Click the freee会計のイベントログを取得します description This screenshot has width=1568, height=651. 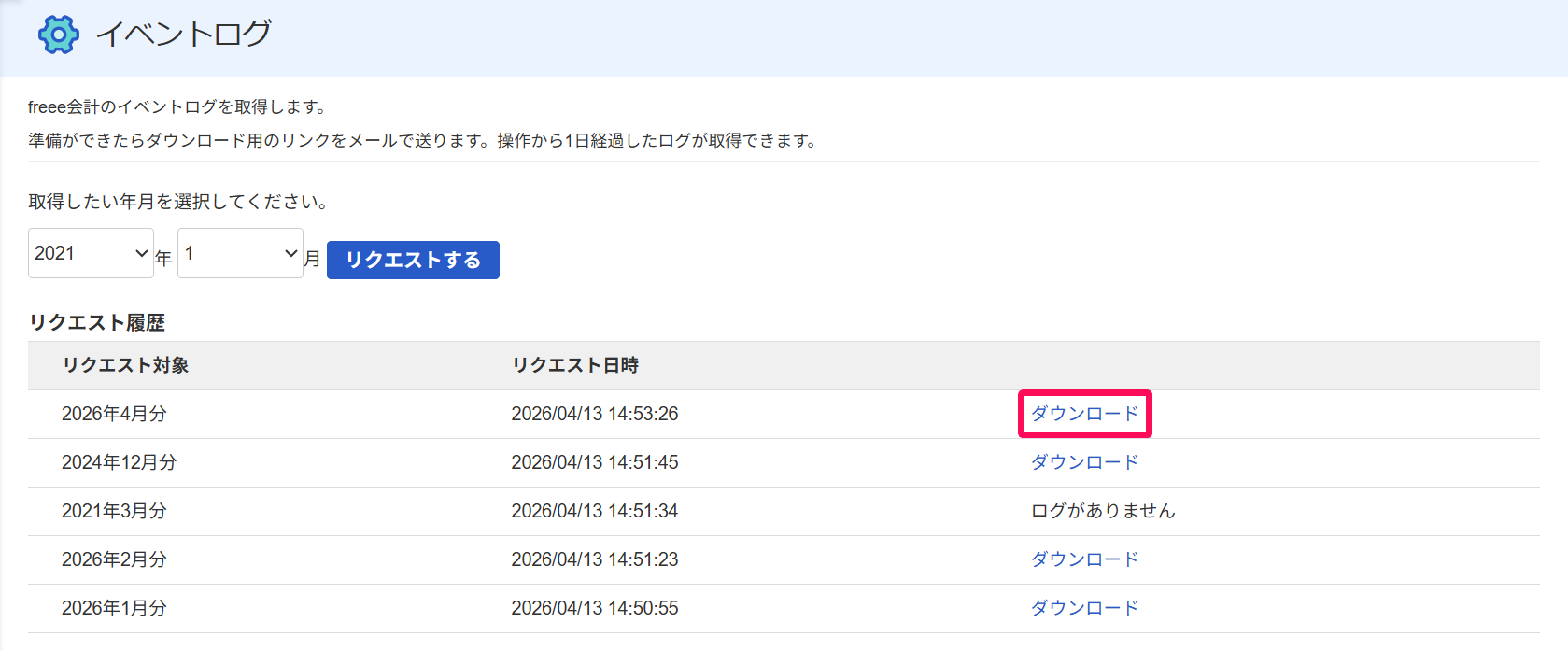click(x=177, y=106)
